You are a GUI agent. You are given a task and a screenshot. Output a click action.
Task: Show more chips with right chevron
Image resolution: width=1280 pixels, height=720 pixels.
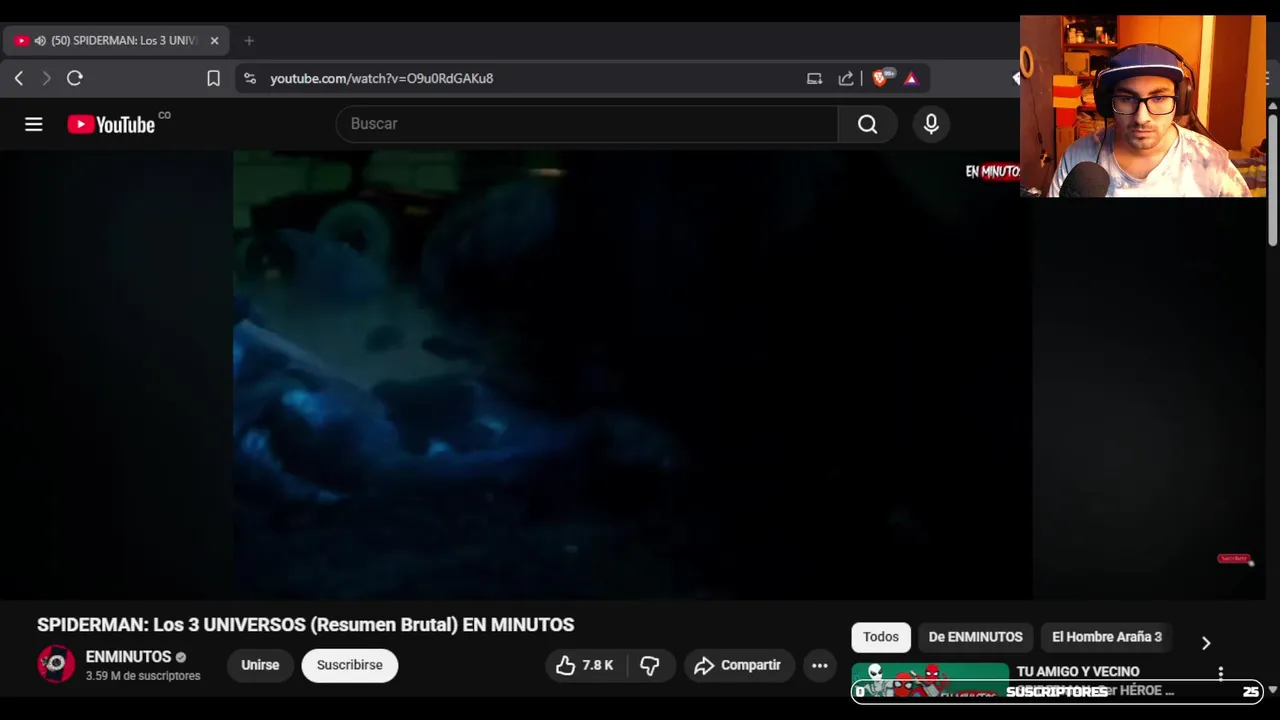(x=1206, y=643)
